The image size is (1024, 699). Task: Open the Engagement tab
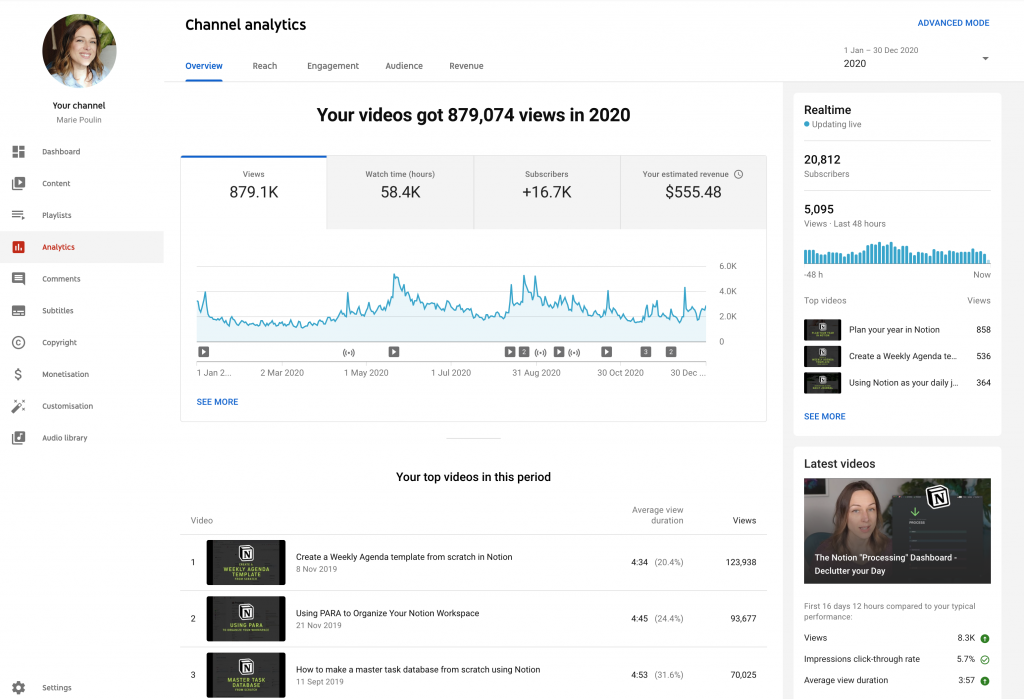pos(333,66)
